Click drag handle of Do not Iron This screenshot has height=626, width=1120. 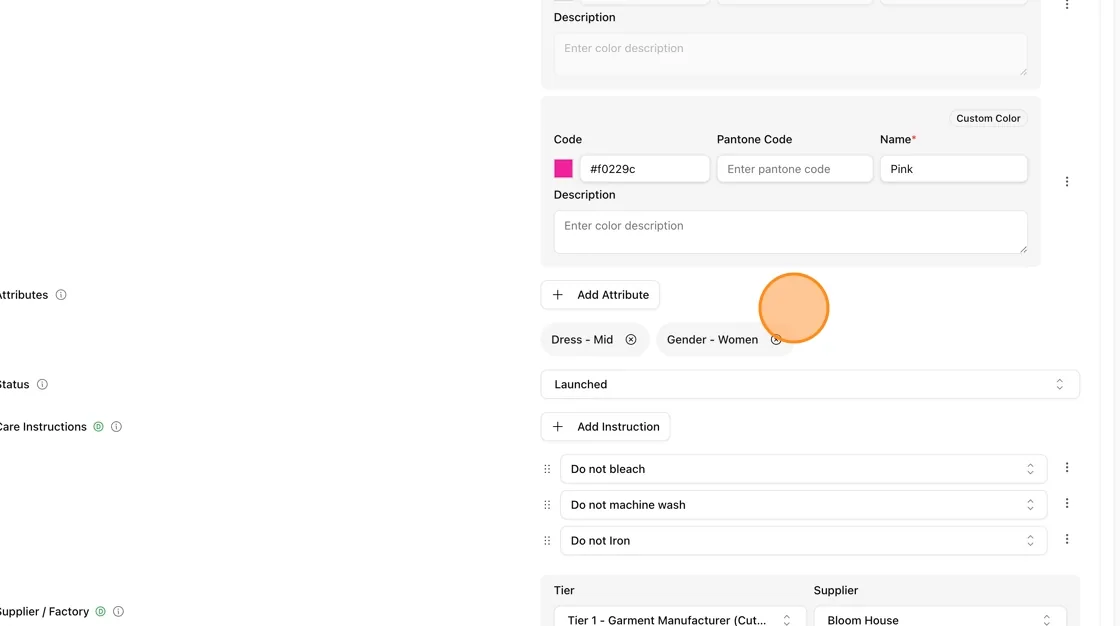[547, 541]
